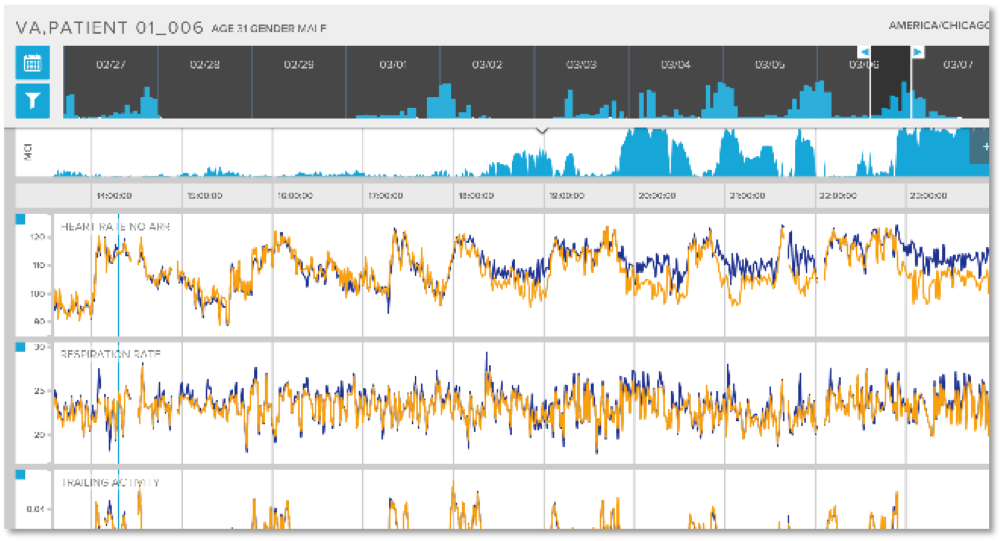Click the patient name VA,PATIENT 01_006
This screenshot has width=1002, height=541.
pos(109,27)
